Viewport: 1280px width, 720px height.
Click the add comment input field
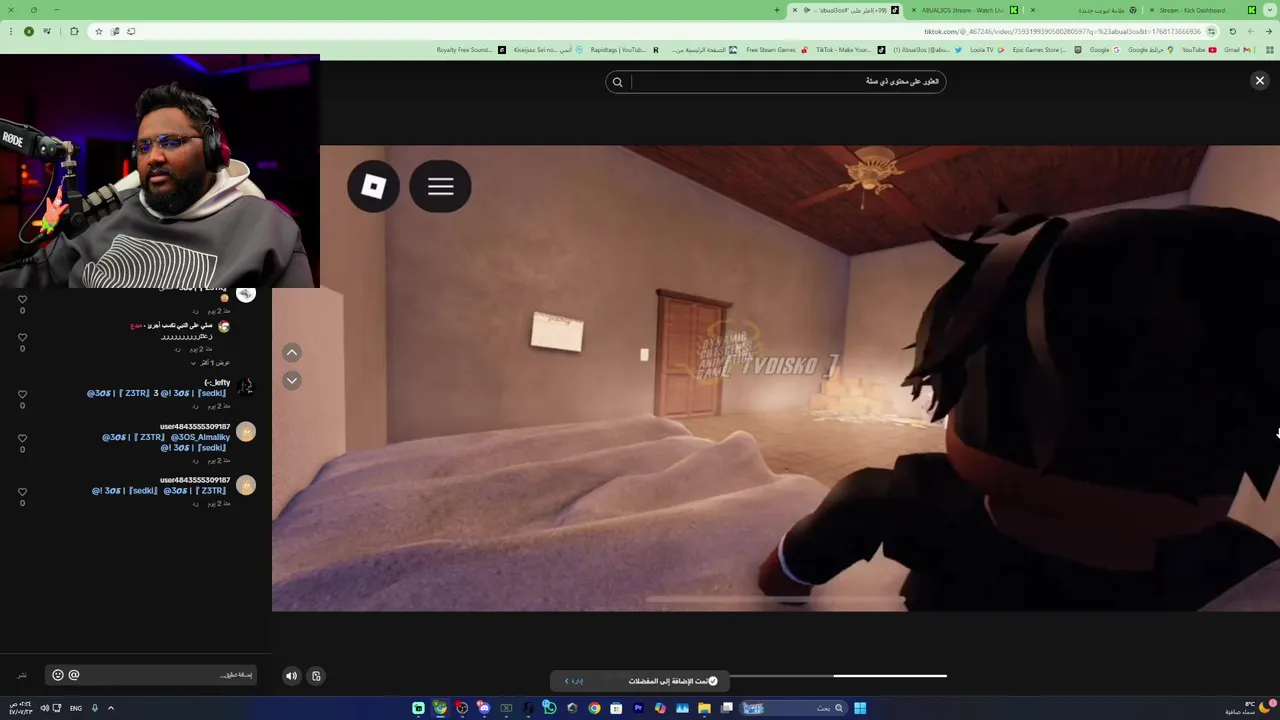pyautogui.click(x=150, y=675)
